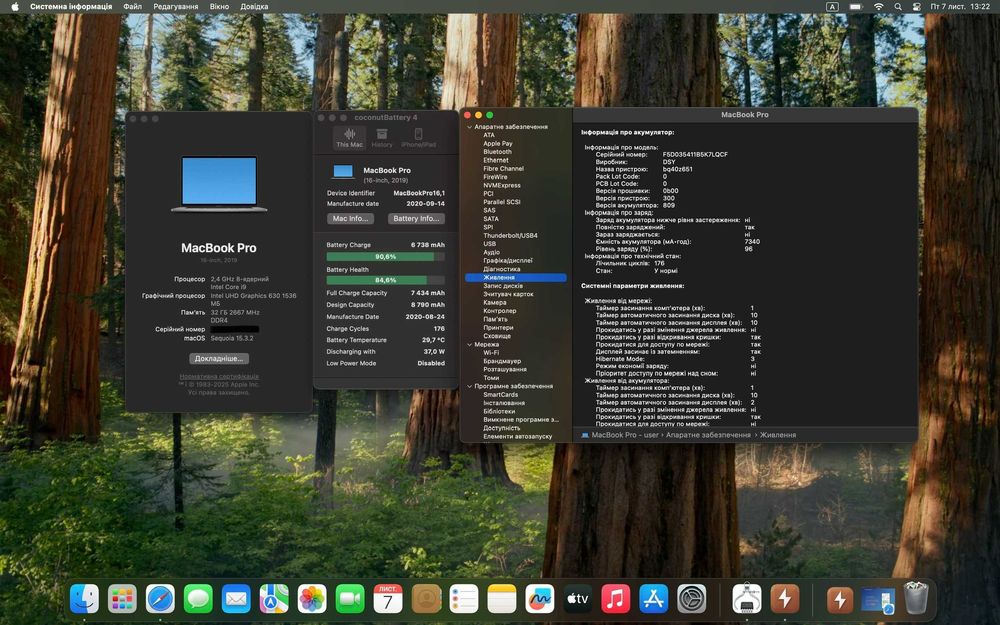Open Apple TV from the Dock
This screenshot has height=625, width=1000.
(578, 599)
